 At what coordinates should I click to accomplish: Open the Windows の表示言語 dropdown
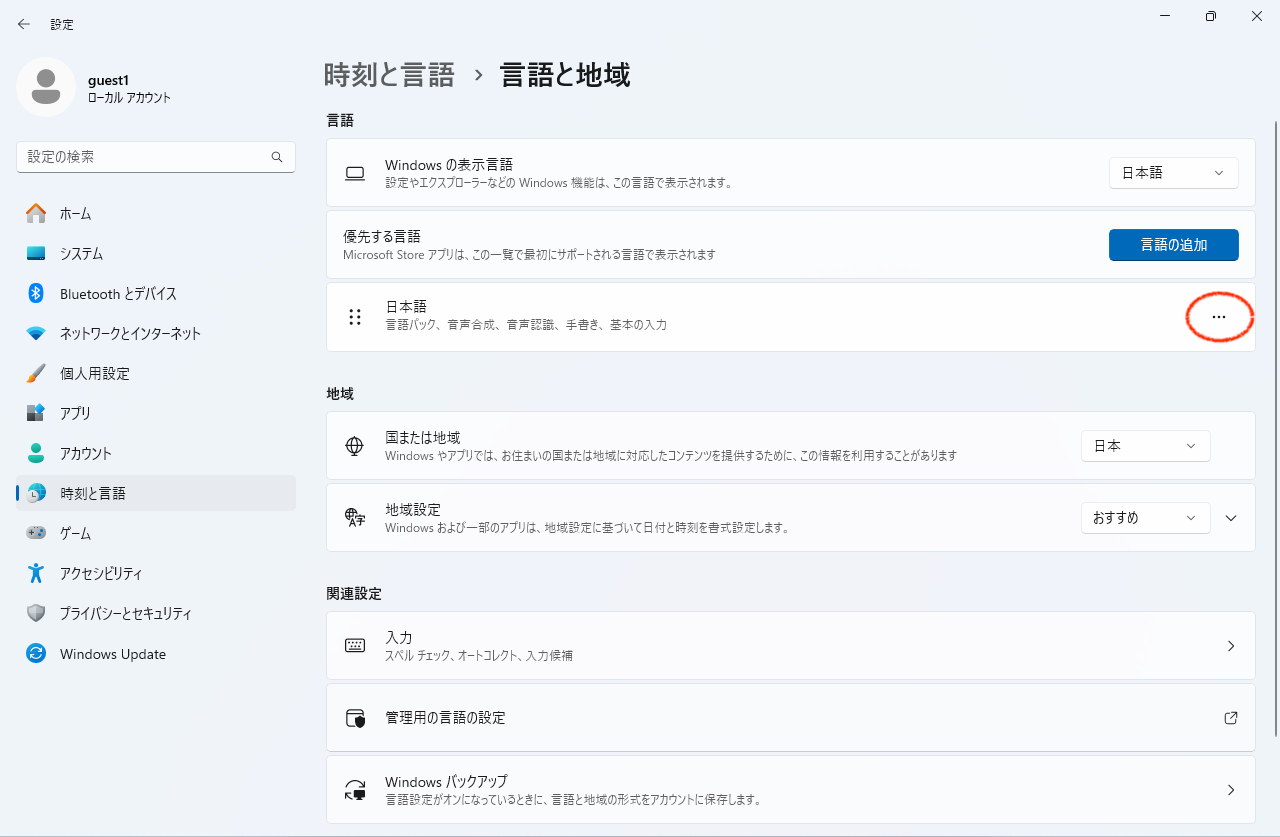(x=1174, y=173)
